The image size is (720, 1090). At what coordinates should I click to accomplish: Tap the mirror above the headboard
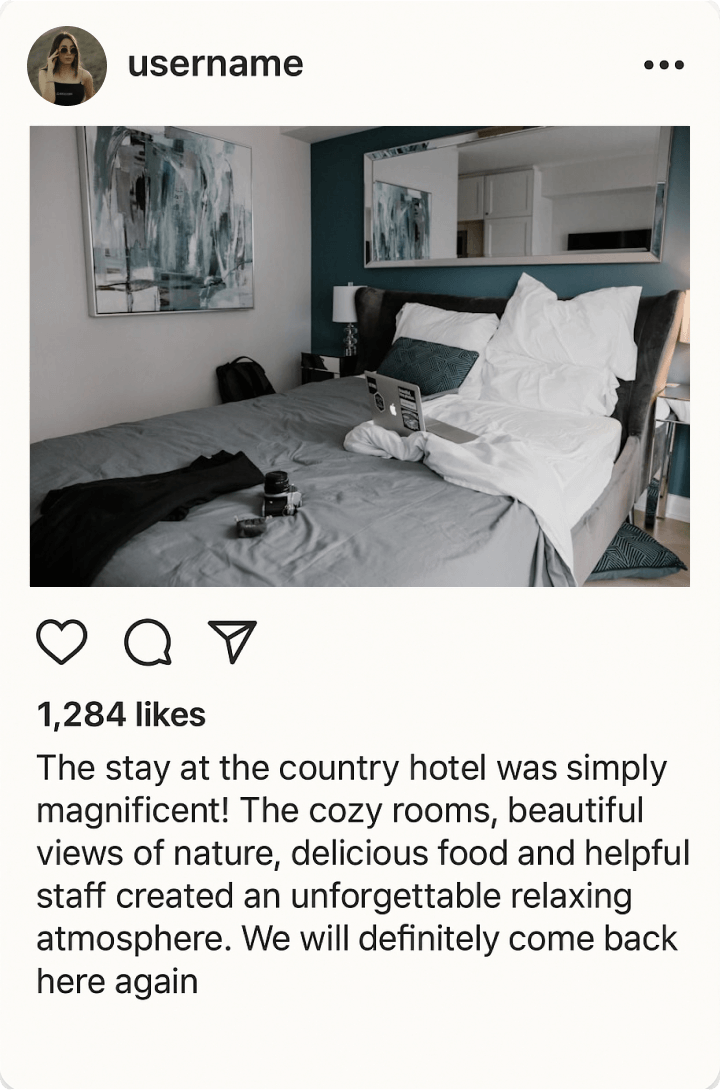518,197
